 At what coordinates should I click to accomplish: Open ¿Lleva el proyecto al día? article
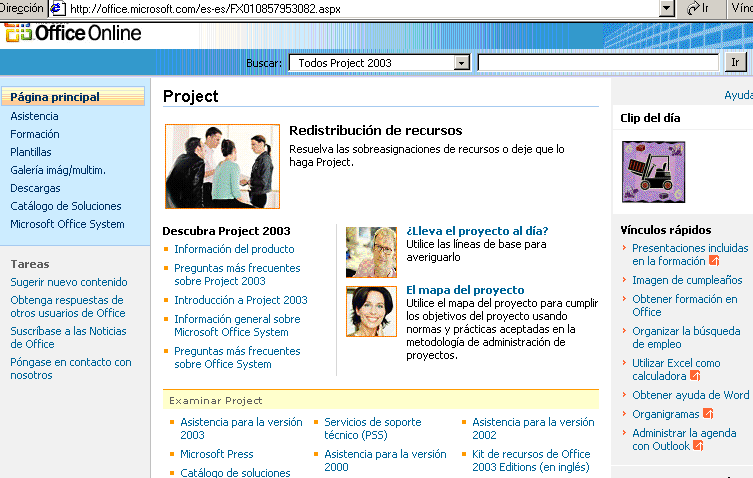pyautogui.click(x=477, y=231)
